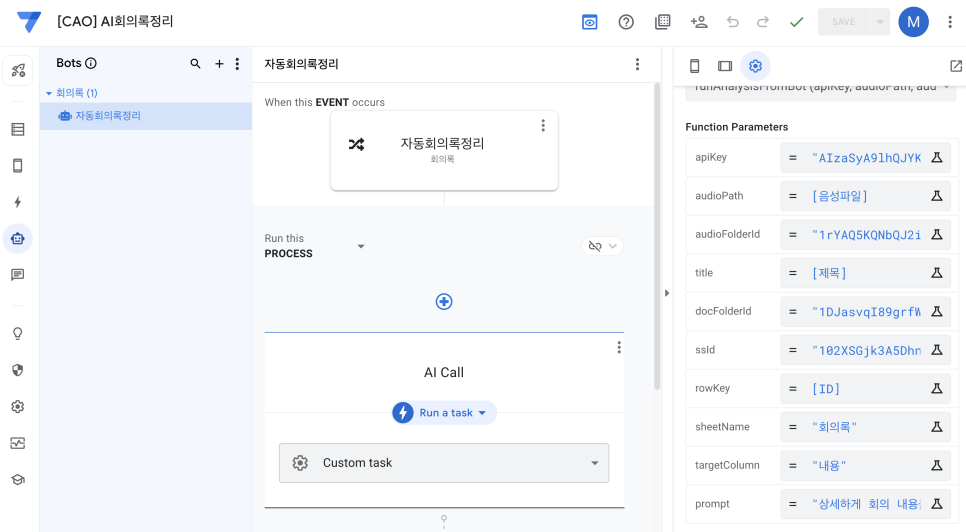Open the app preview eye icon
The image size is (966, 532).
click(x=590, y=22)
